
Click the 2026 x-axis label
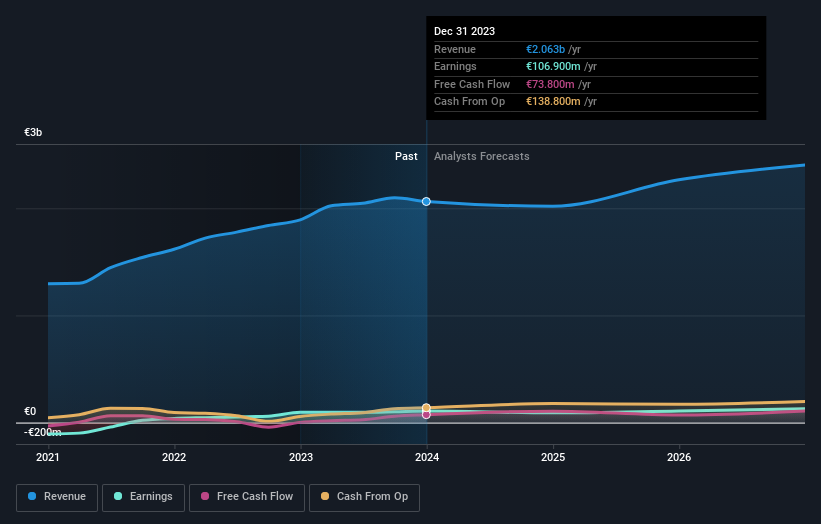tap(679, 458)
